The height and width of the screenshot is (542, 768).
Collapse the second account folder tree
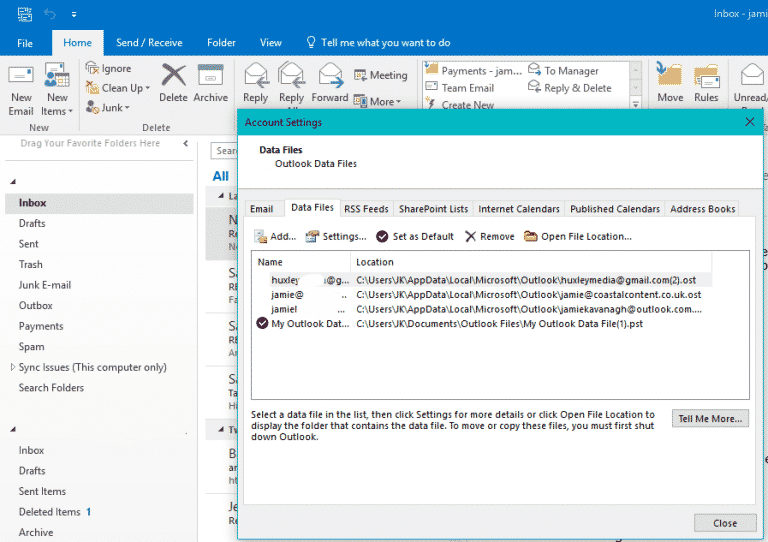pos(13,429)
